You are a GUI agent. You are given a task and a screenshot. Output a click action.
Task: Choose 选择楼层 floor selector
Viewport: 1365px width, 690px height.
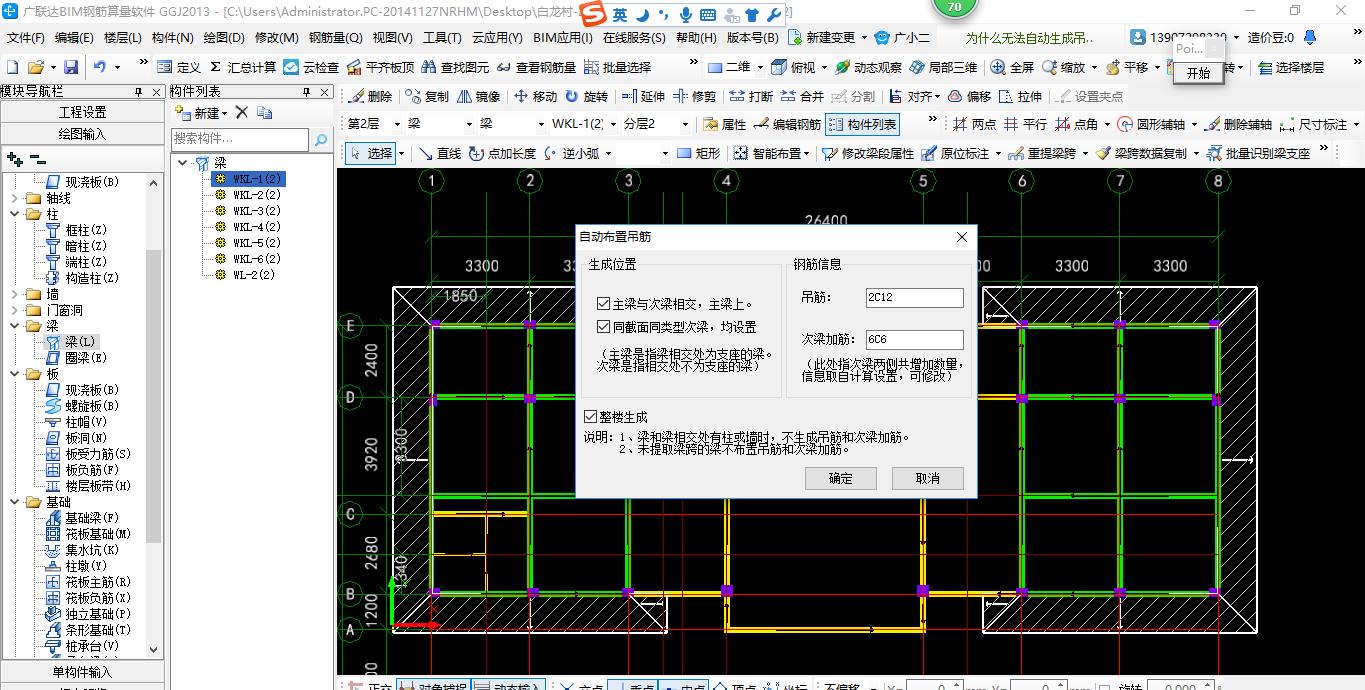pyautogui.click(x=1291, y=67)
